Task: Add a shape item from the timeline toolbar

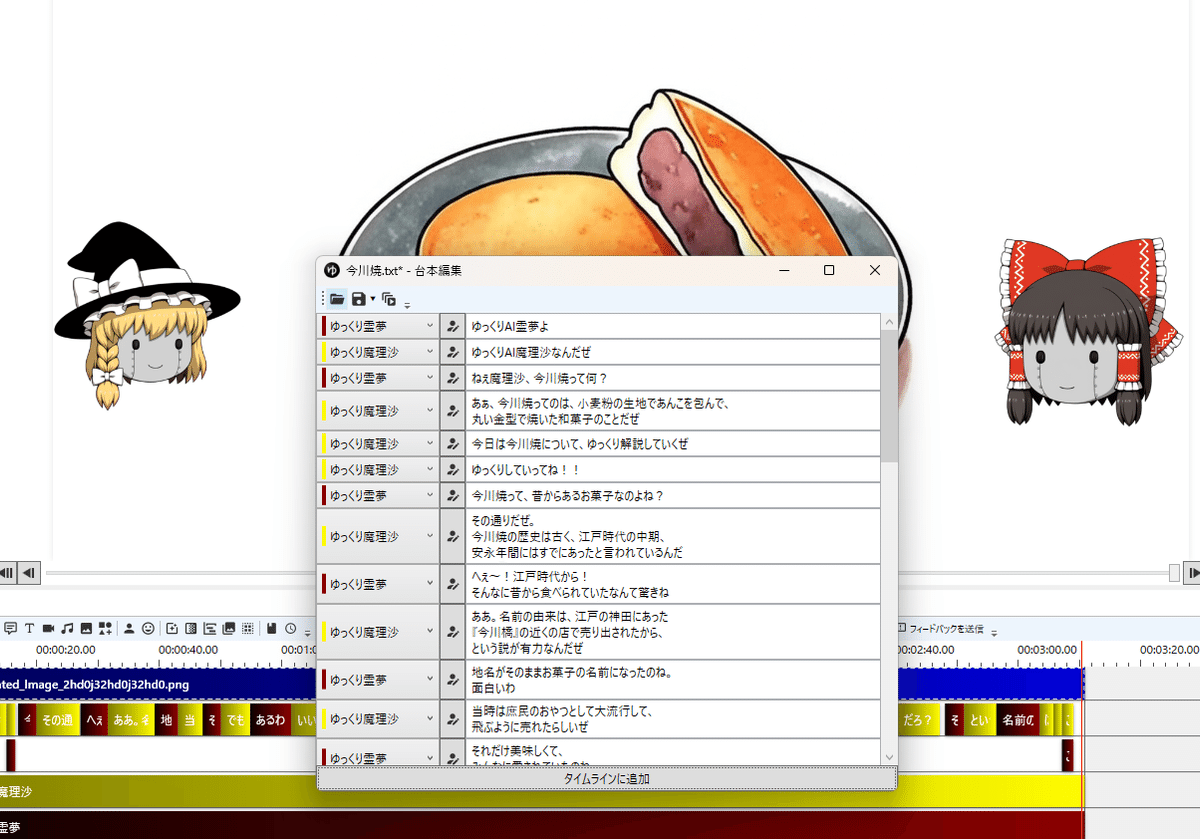Action: (x=105, y=628)
